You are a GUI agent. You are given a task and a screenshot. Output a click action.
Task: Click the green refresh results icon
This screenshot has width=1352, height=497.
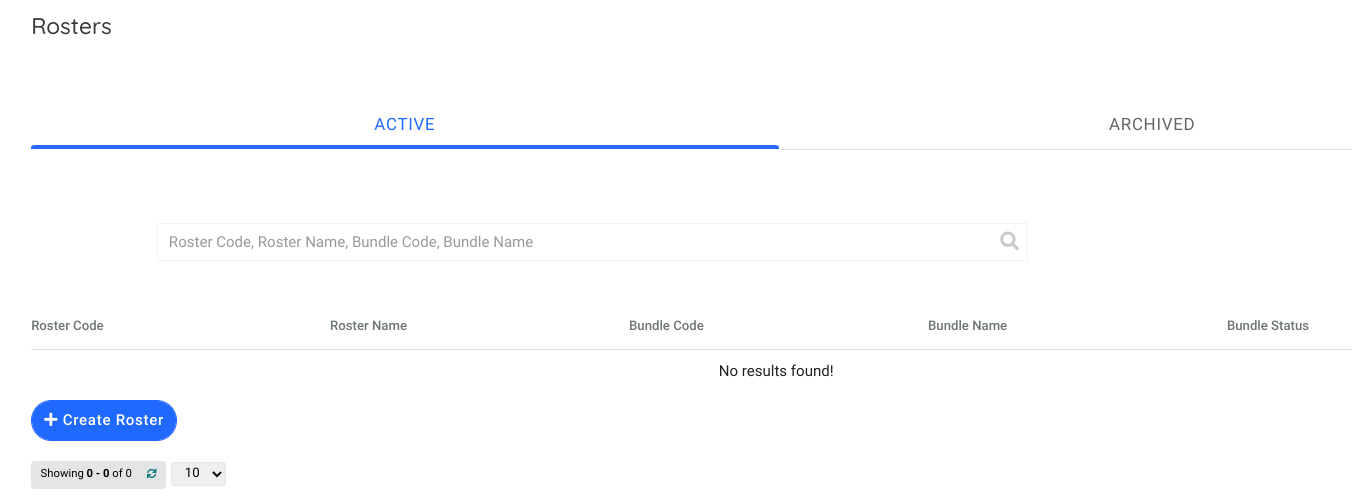pos(151,474)
